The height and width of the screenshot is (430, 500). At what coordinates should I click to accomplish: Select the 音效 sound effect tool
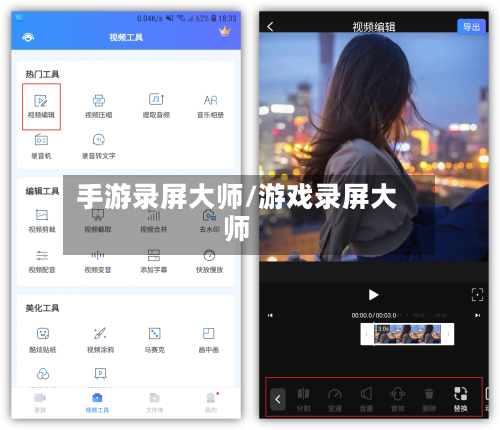(397, 400)
